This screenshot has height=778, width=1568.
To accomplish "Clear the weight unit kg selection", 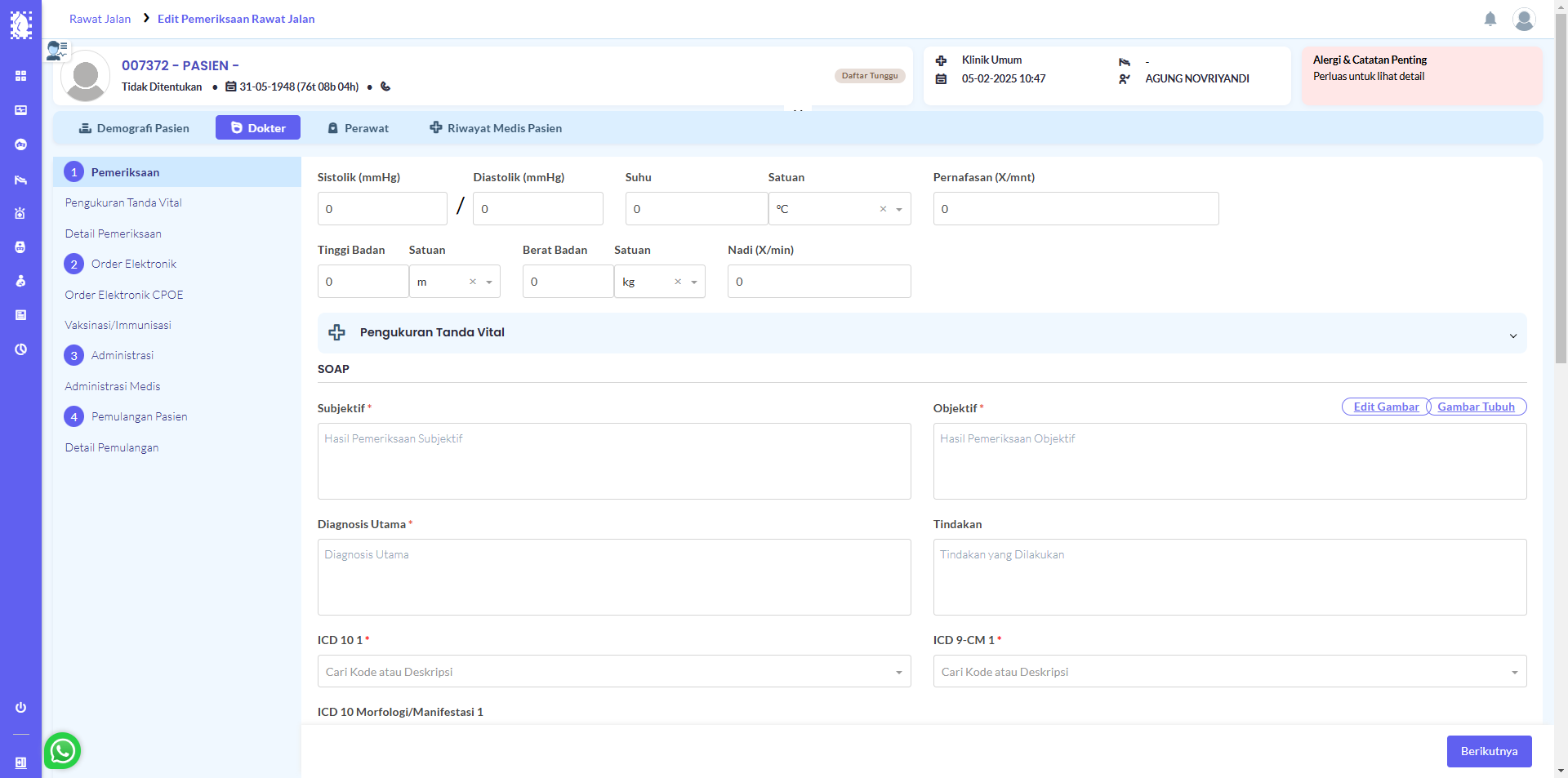I will 678,282.
